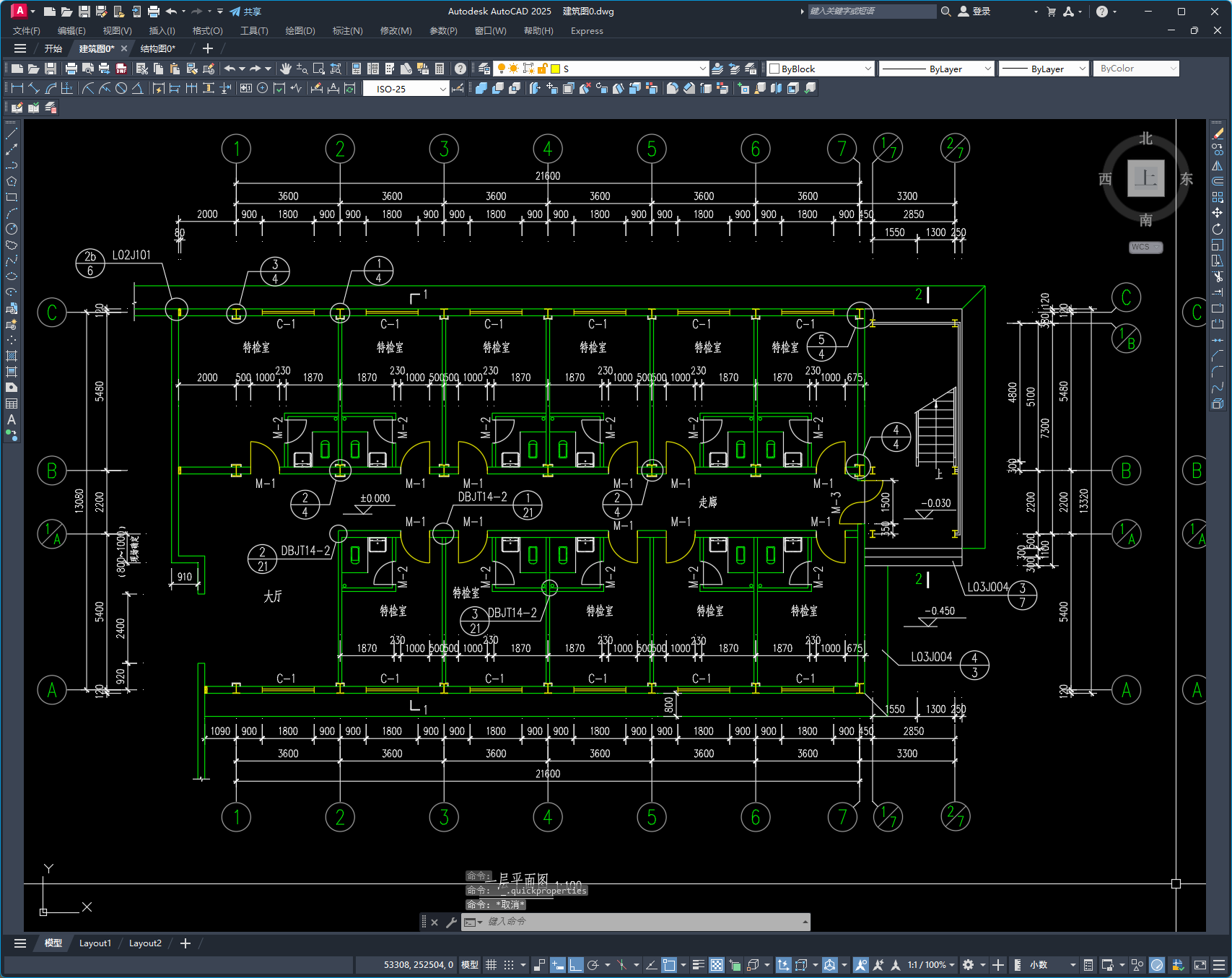Open the ByColor plot style dropdown
This screenshot has width=1232, height=978.
pos(1136,69)
